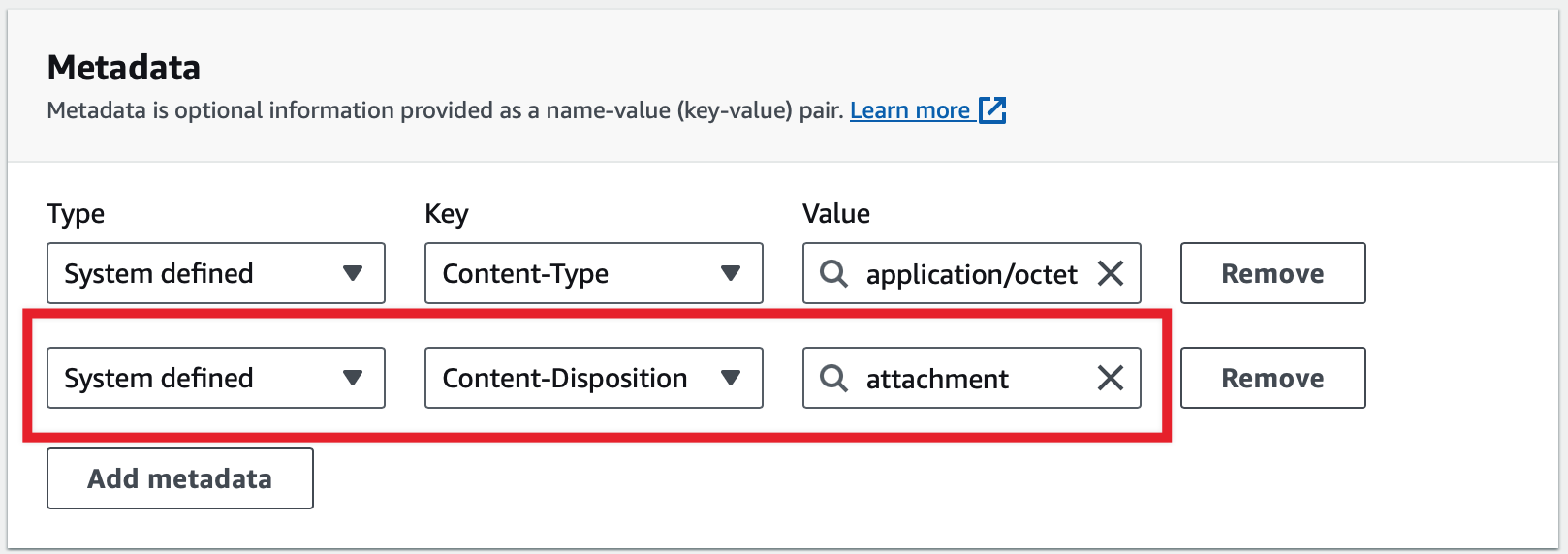The height and width of the screenshot is (554, 1568).
Task: Clear the application/octet value with the X icon
Action: 1111,274
